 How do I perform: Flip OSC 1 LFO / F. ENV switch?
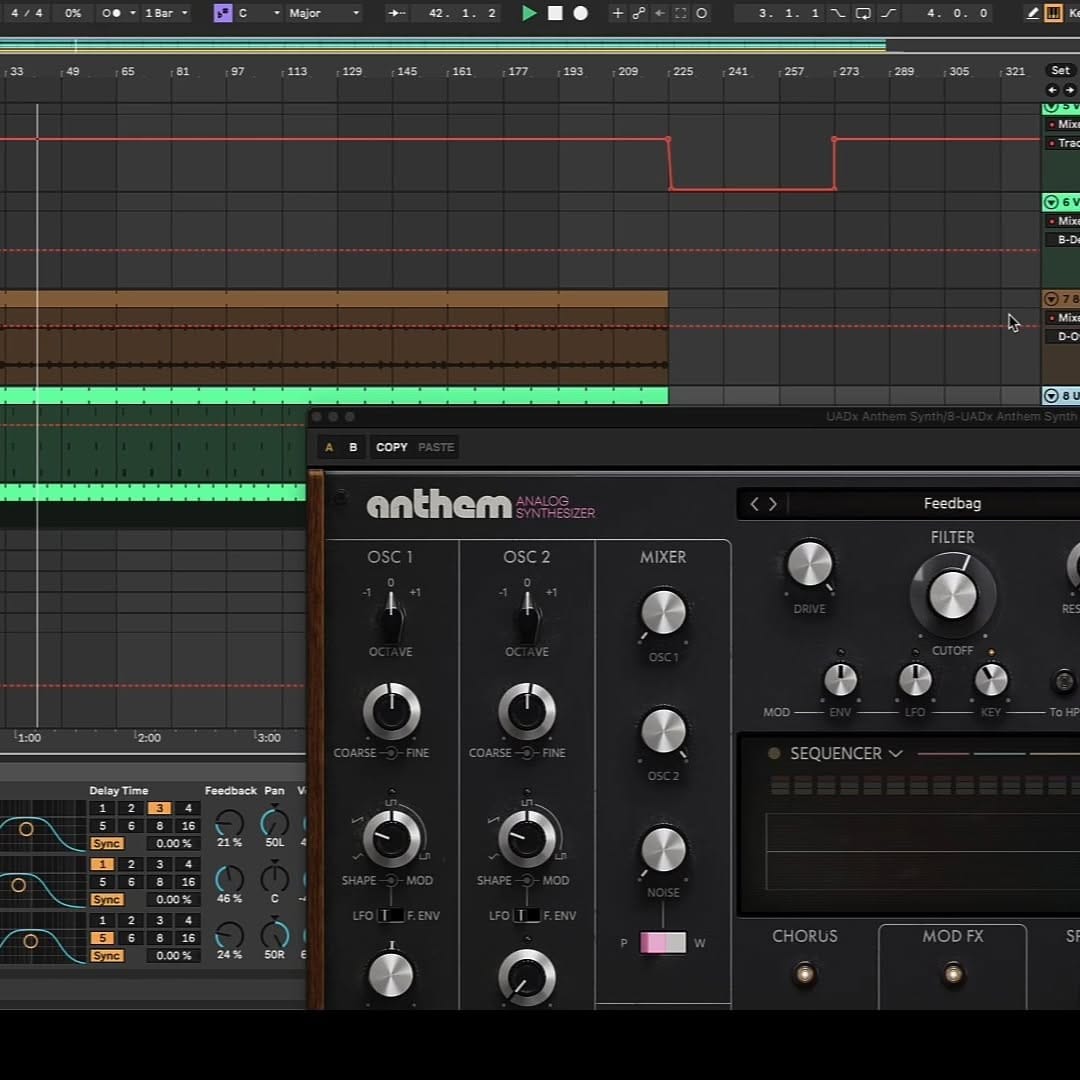coord(391,915)
